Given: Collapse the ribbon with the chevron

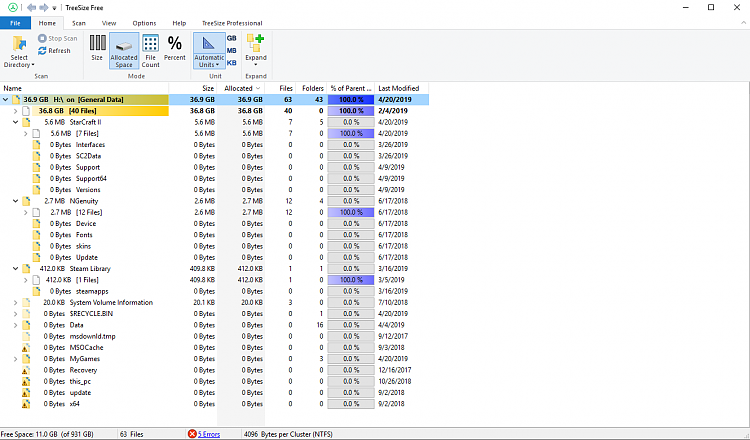Looking at the screenshot, I should [x=743, y=22].
